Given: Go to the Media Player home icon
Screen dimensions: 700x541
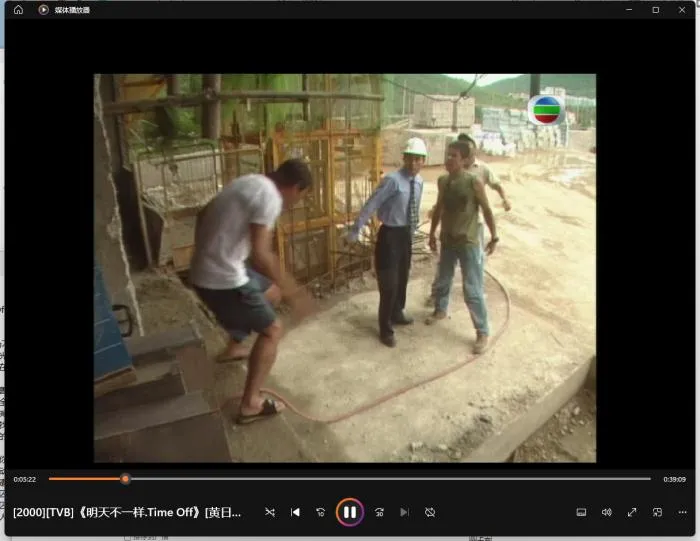Looking at the screenshot, I should 18,10.
